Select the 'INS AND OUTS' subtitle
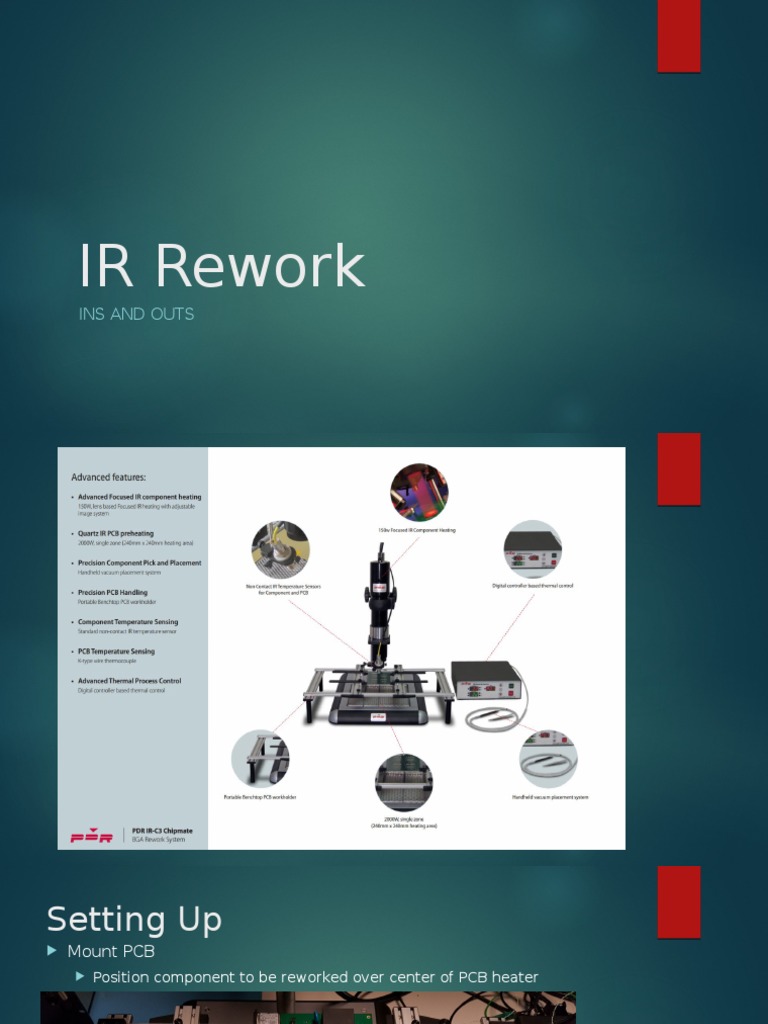This screenshot has height=1024, width=768. (136, 314)
